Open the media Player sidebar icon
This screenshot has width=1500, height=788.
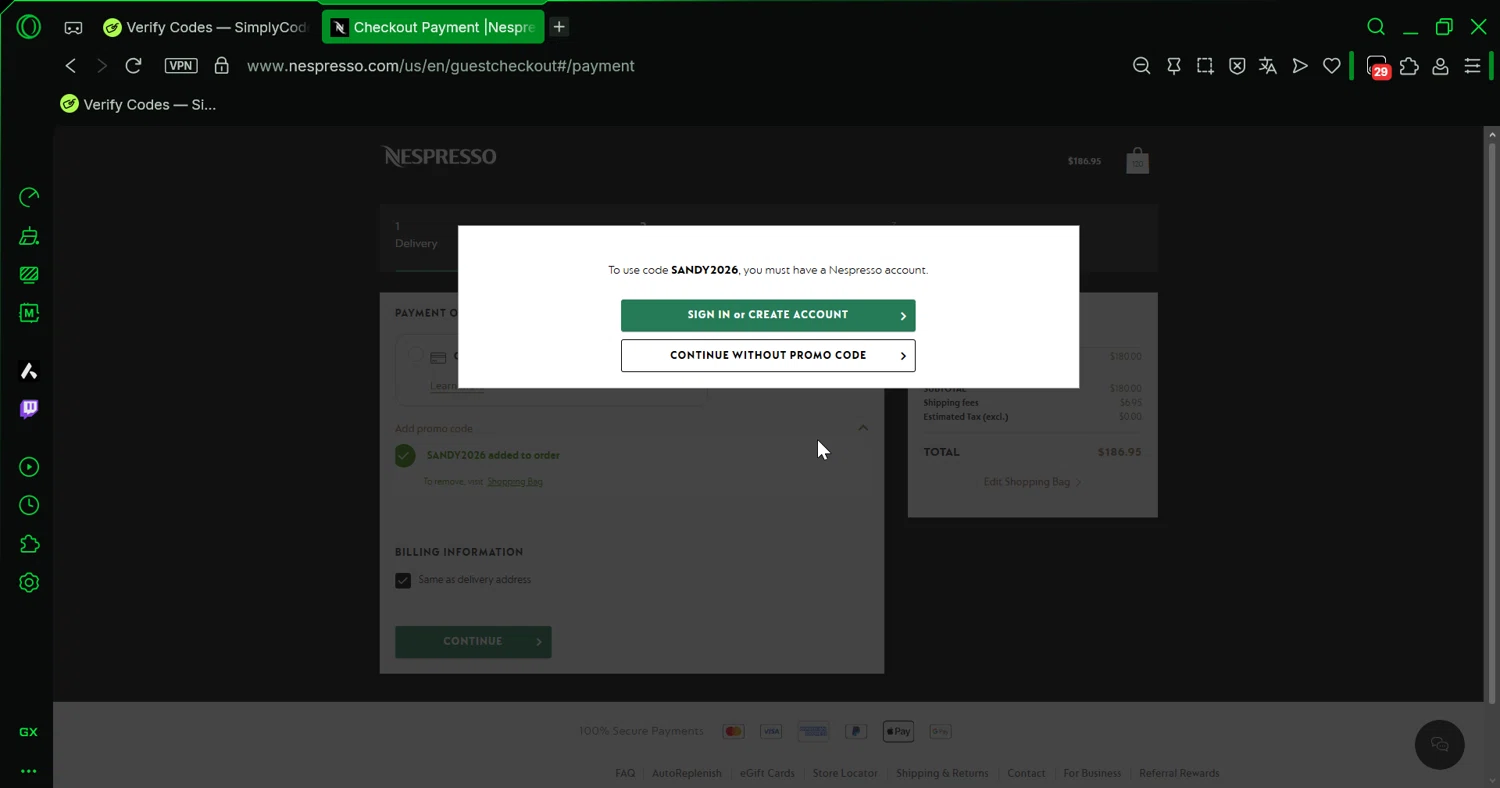[29, 467]
